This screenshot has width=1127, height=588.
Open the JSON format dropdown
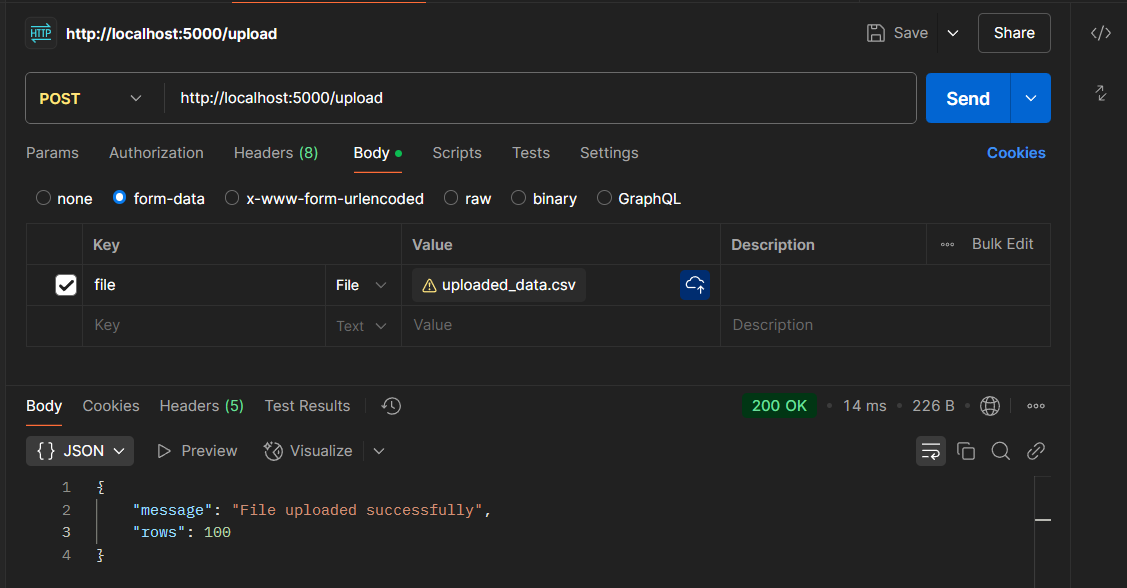[x=80, y=451]
